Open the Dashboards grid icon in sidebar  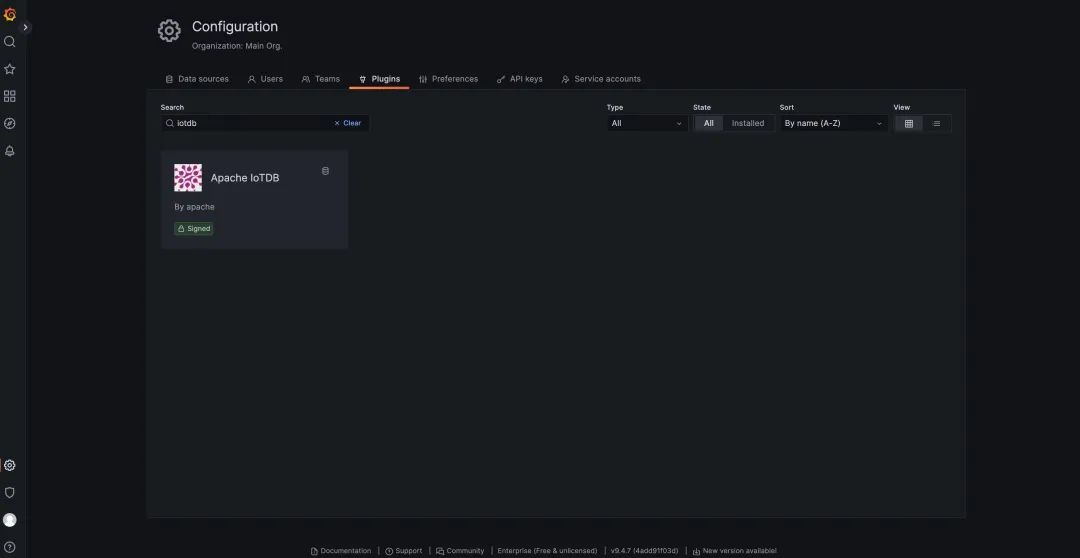click(10, 96)
